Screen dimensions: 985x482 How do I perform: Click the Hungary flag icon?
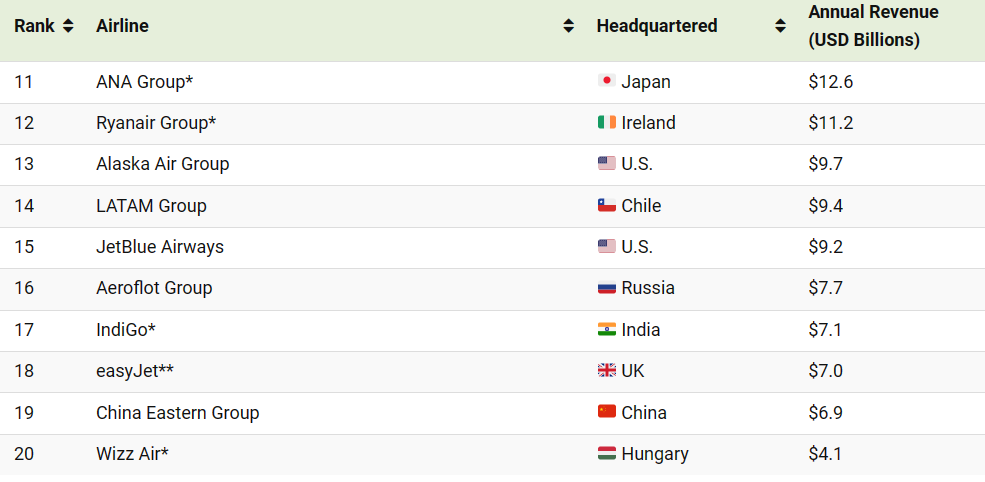(607, 453)
